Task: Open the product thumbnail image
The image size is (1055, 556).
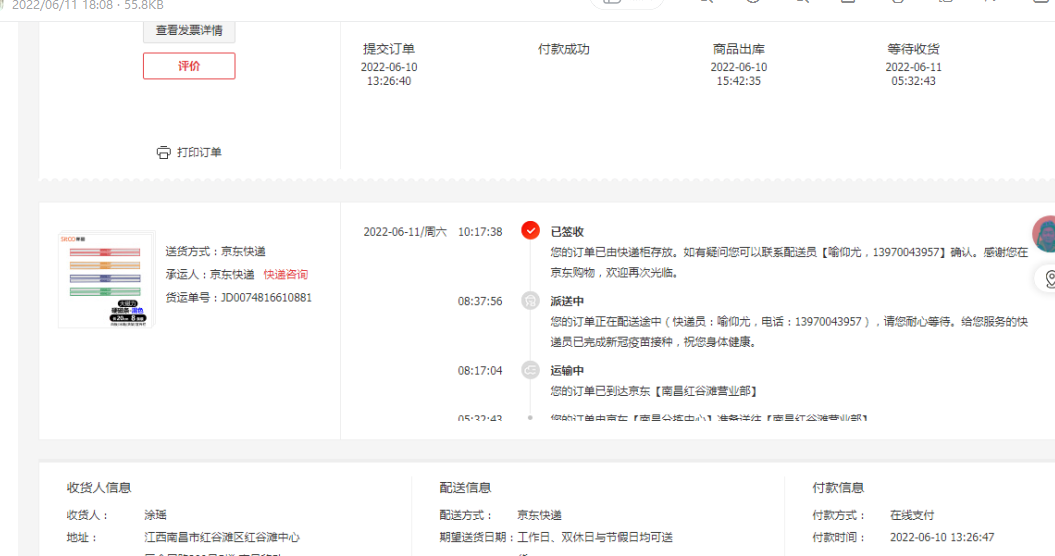Action: [x=106, y=279]
